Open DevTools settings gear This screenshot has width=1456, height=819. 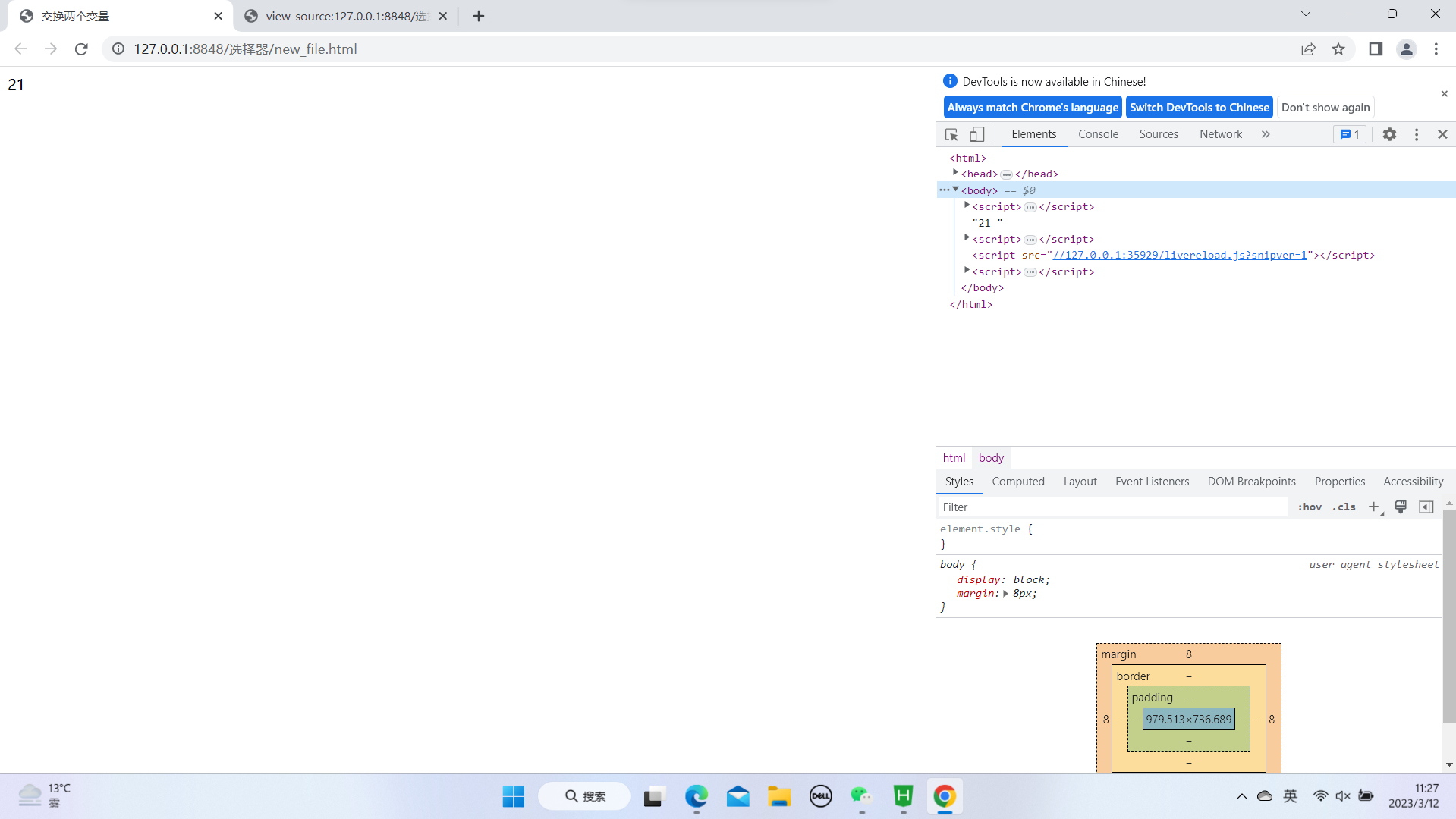pyautogui.click(x=1389, y=134)
